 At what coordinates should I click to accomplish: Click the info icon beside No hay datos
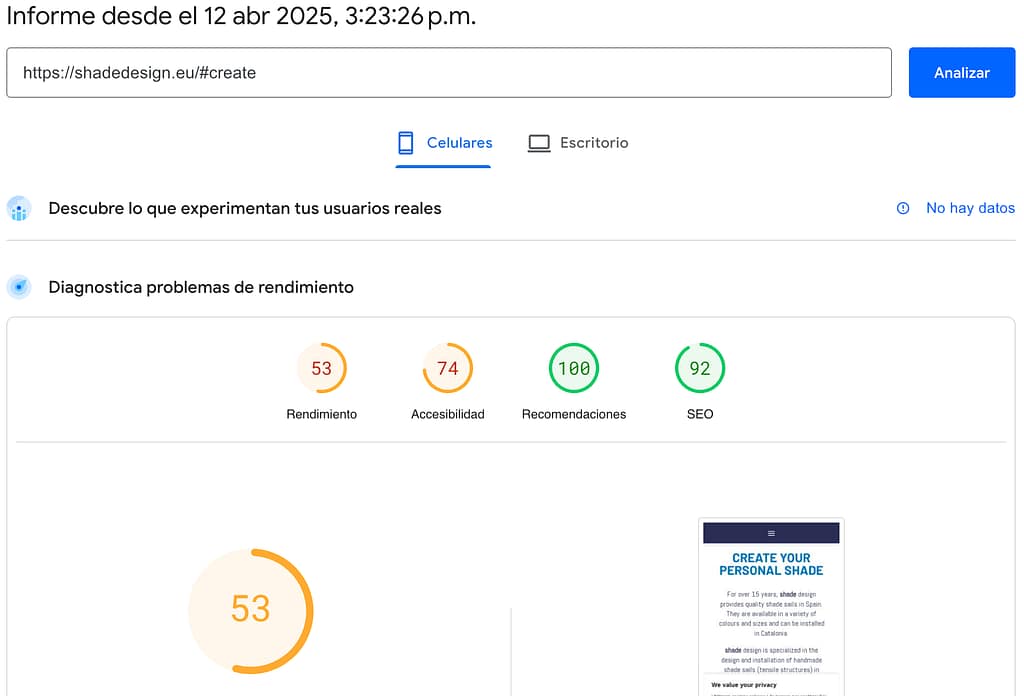903,208
